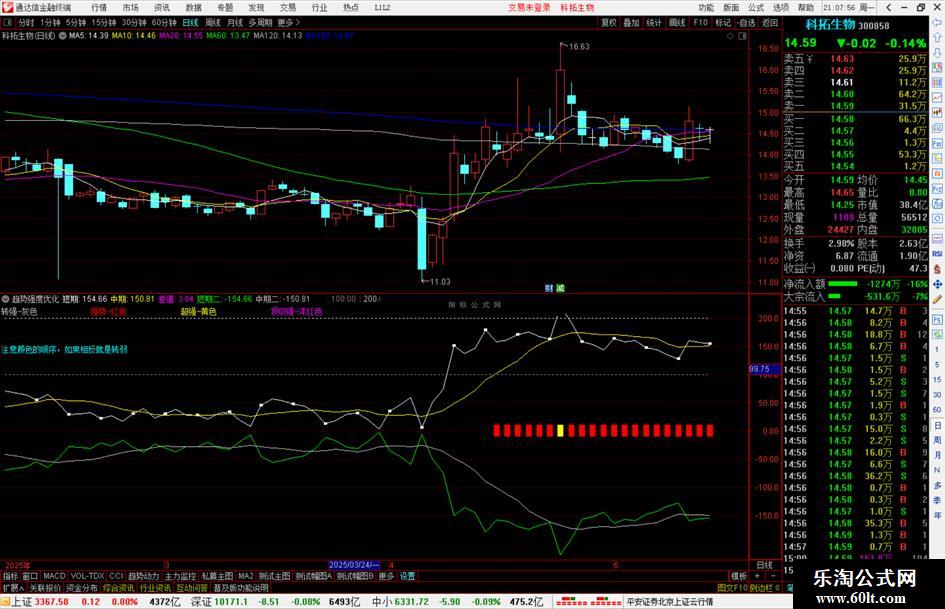Viewport: 945px width, 609px height.
Task: Click the 图文F10 button at bottom right
Action: (x=732, y=587)
